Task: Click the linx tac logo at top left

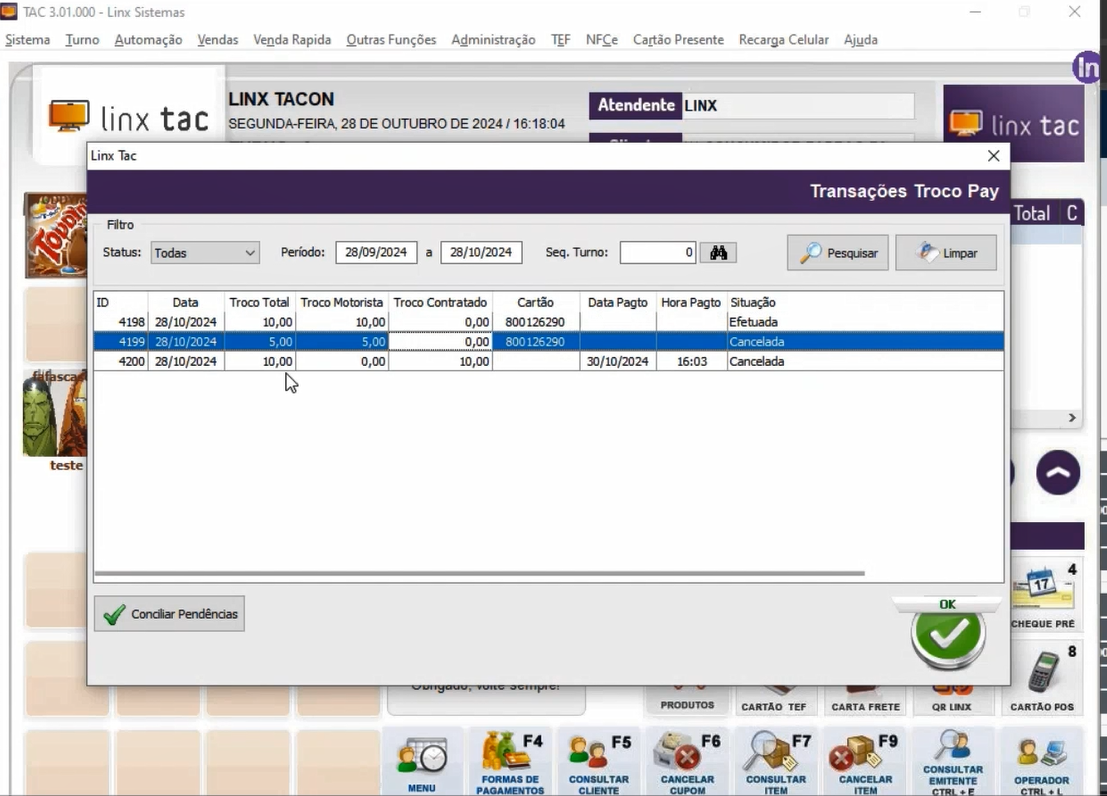Action: point(128,117)
